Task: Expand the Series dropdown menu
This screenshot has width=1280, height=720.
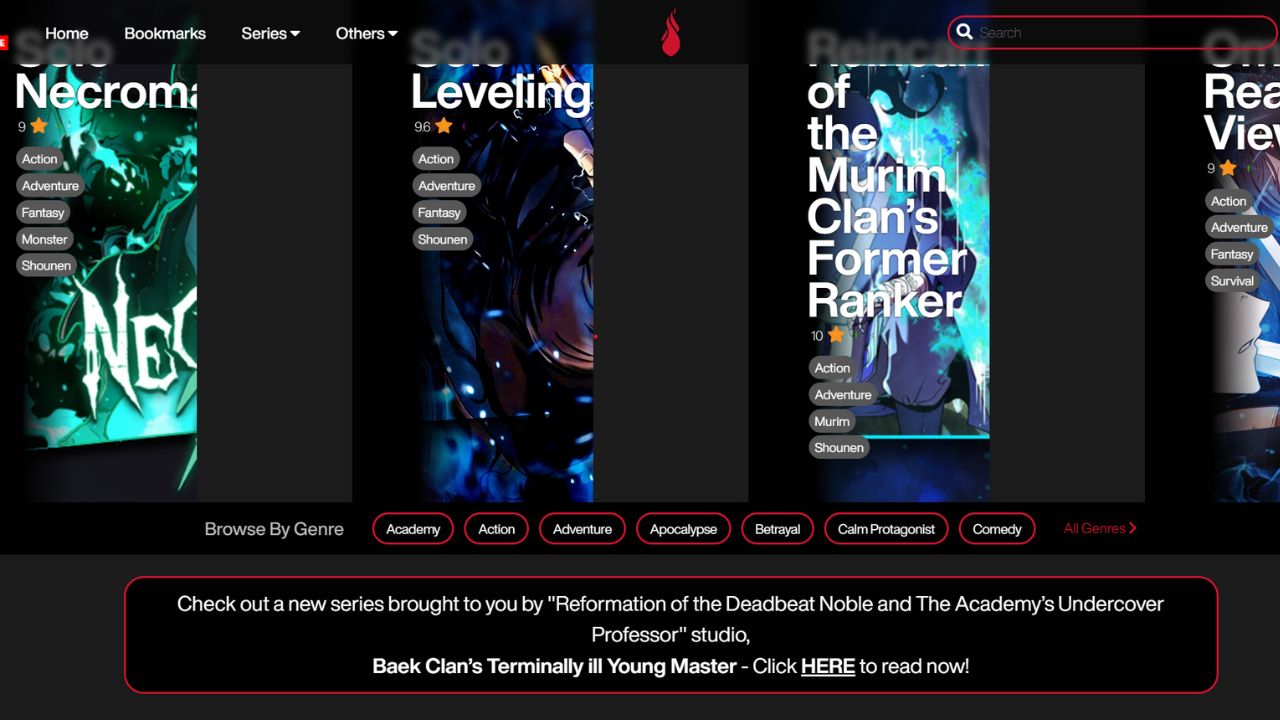Action: pyautogui.click(x=270, y=33)
